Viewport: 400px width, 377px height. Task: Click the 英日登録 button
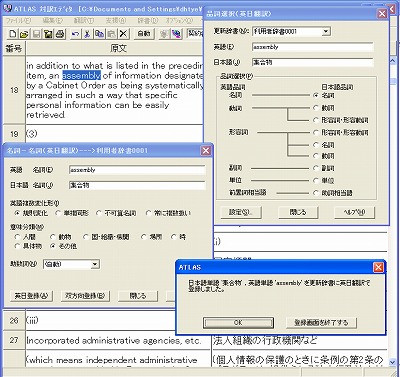click(x=31, y=296)
